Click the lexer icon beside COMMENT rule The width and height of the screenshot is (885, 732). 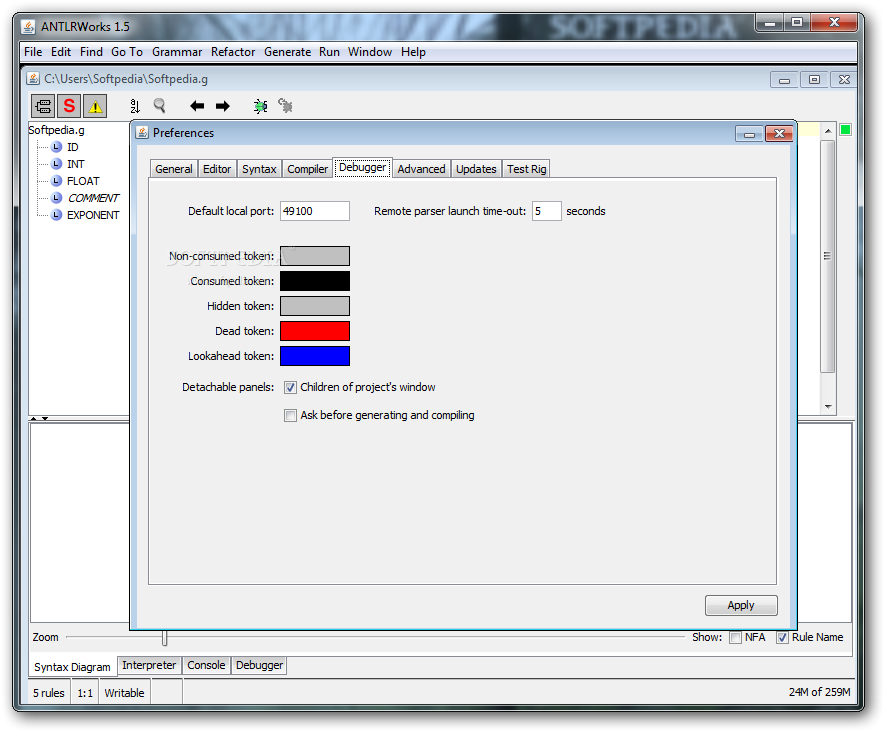coord(56,198)
